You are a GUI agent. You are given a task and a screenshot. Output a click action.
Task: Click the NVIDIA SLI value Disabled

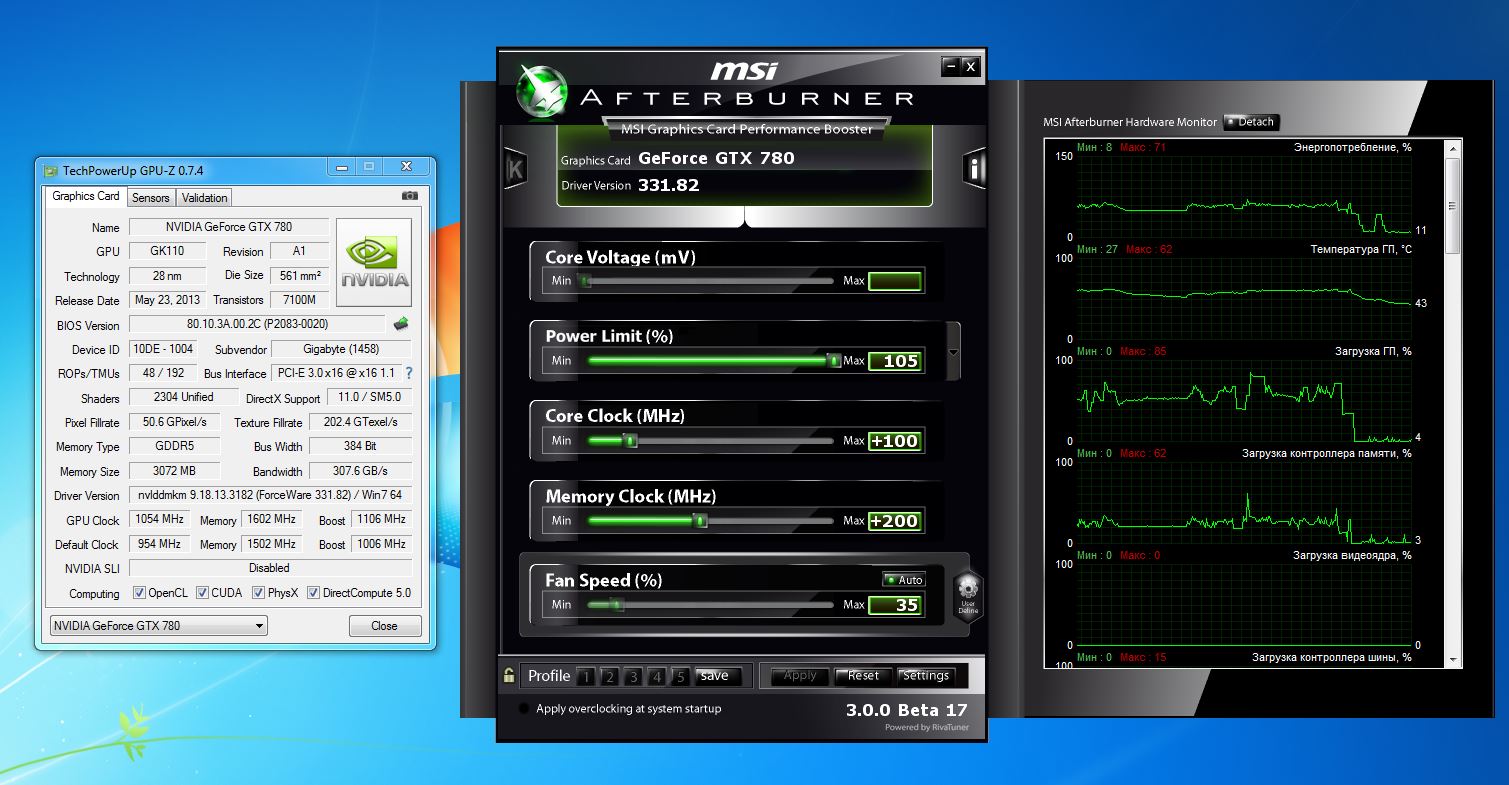(x=270, y=568)
